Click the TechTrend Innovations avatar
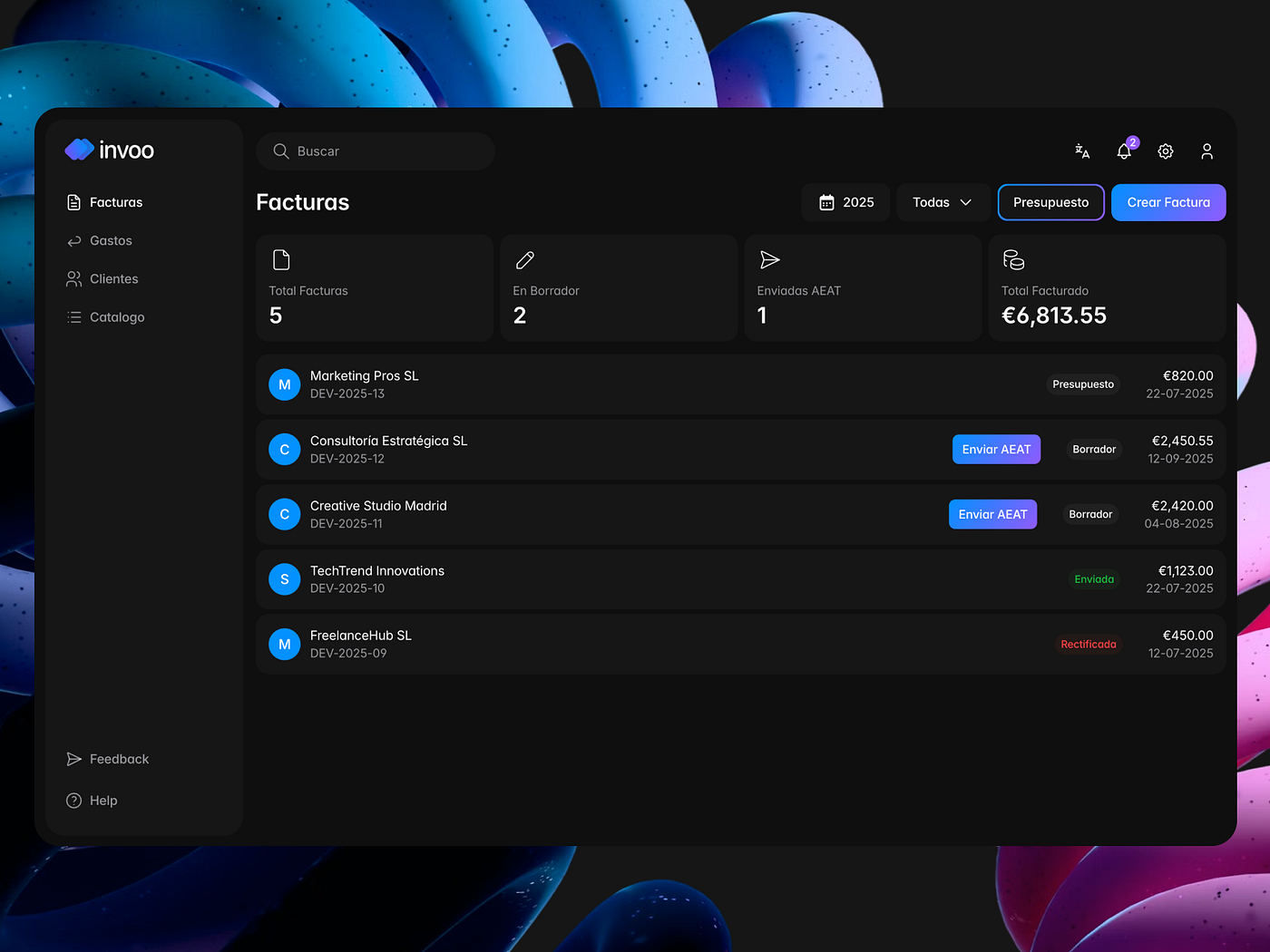 pyautogui.click(x=285, y=579)
